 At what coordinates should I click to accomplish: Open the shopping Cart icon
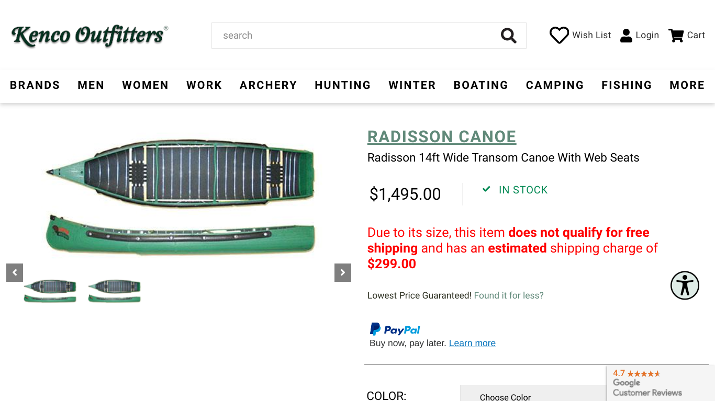click(676, 35)
